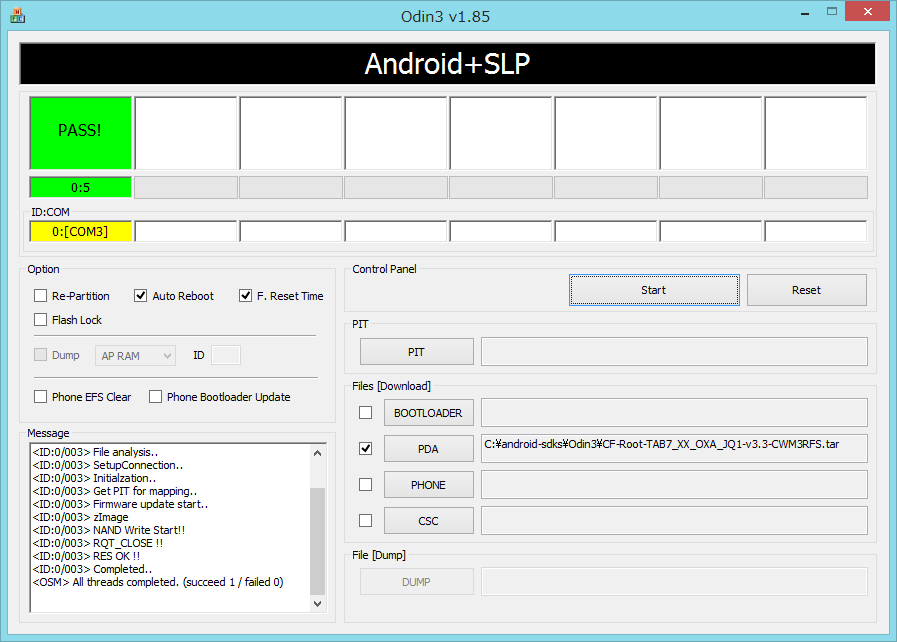The image size is (897, 642).
Task: Click the PHONE browse button
Action: tap(428, 485)
